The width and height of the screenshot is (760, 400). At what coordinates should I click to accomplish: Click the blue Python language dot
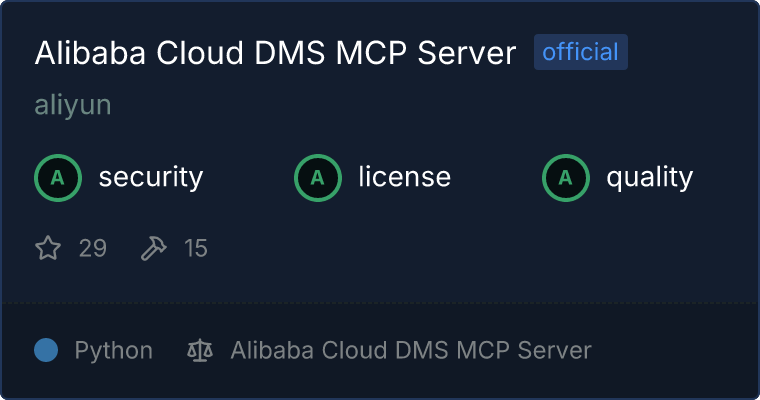(46, 350)
